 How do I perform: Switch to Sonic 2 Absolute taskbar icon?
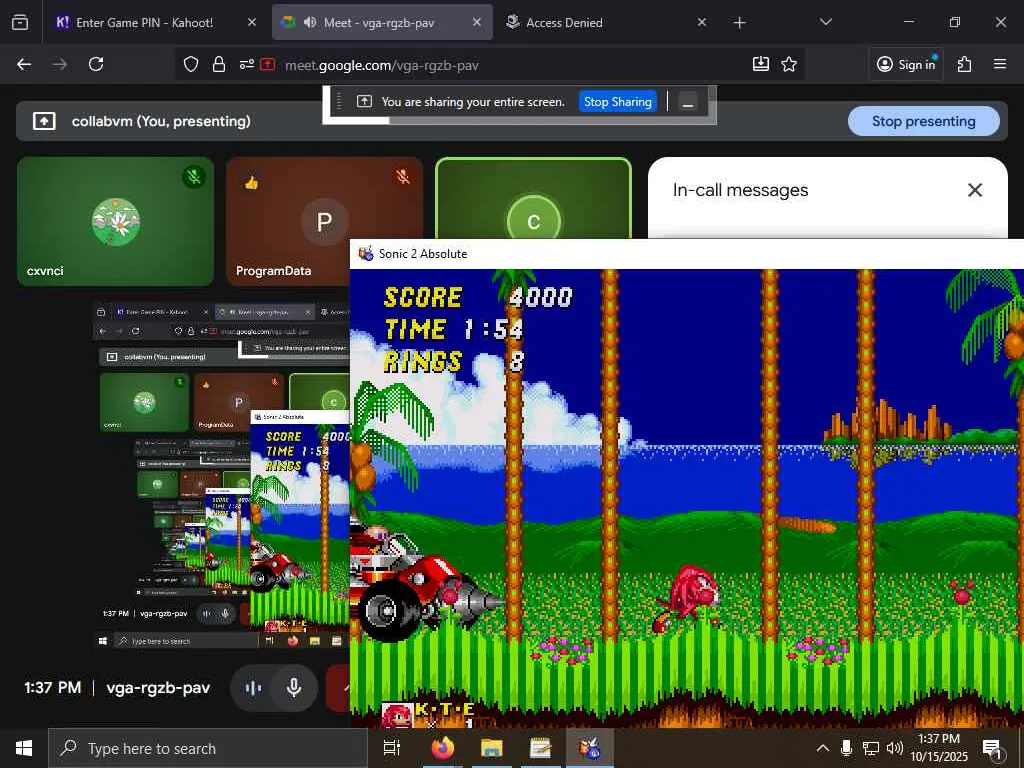pos(590,748)
